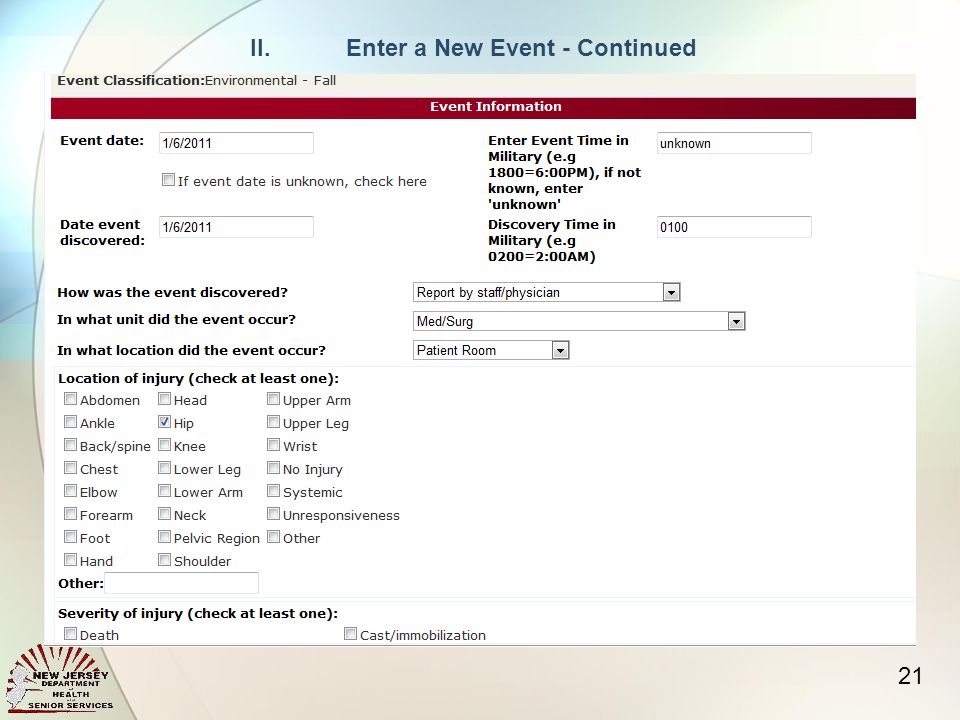Uncheck the Hip checkbox
The width and height of the screenshot is (960, 720).
tap(164, 422)
